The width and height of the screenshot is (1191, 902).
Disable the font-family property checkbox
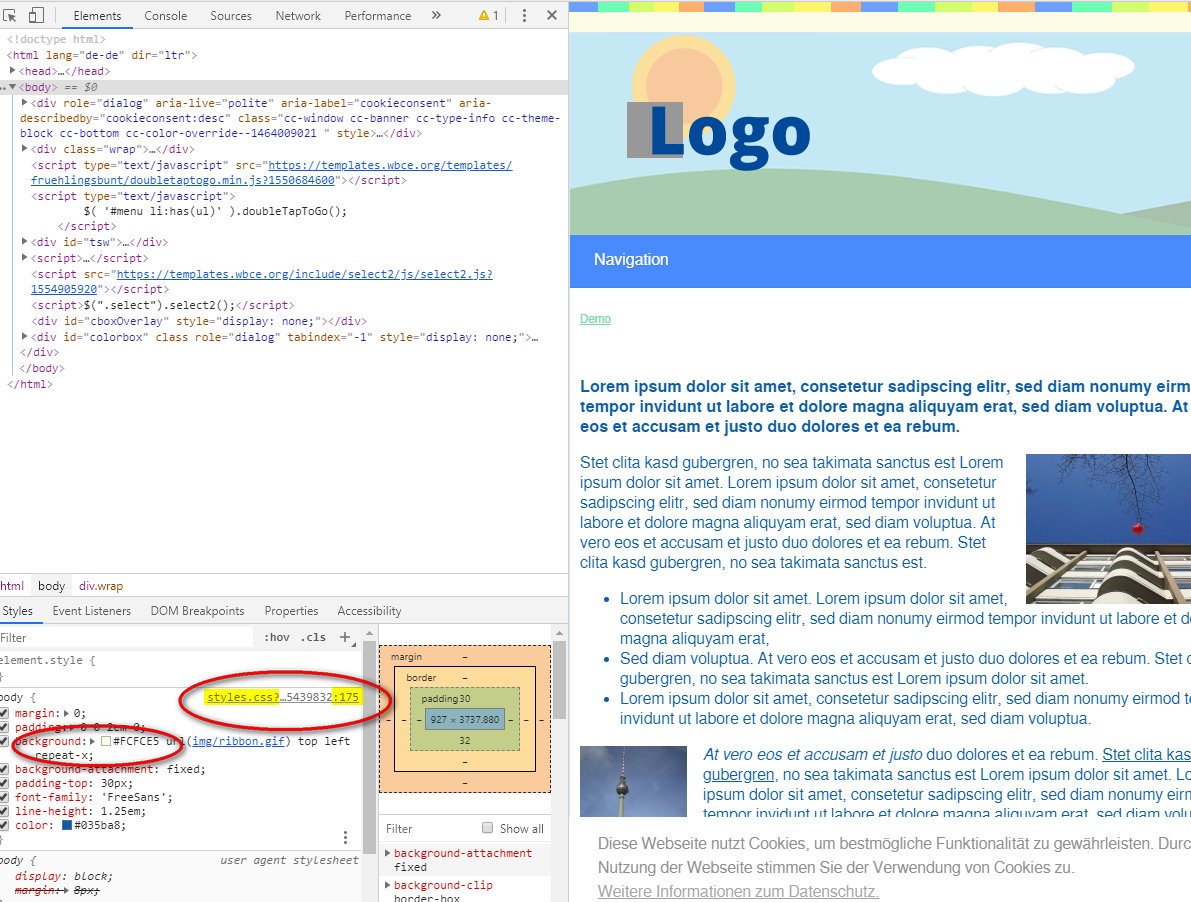[4, 797]
